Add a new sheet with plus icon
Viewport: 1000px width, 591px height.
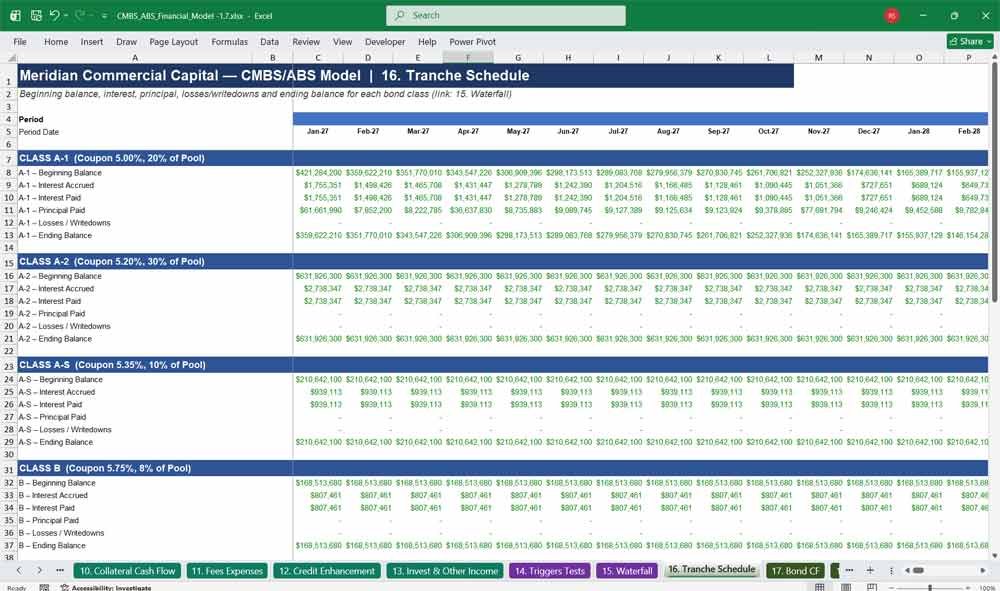point(870,571)
